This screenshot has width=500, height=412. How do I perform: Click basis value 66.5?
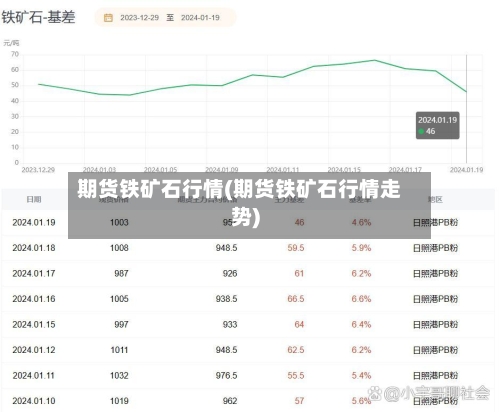pos(296,299)
